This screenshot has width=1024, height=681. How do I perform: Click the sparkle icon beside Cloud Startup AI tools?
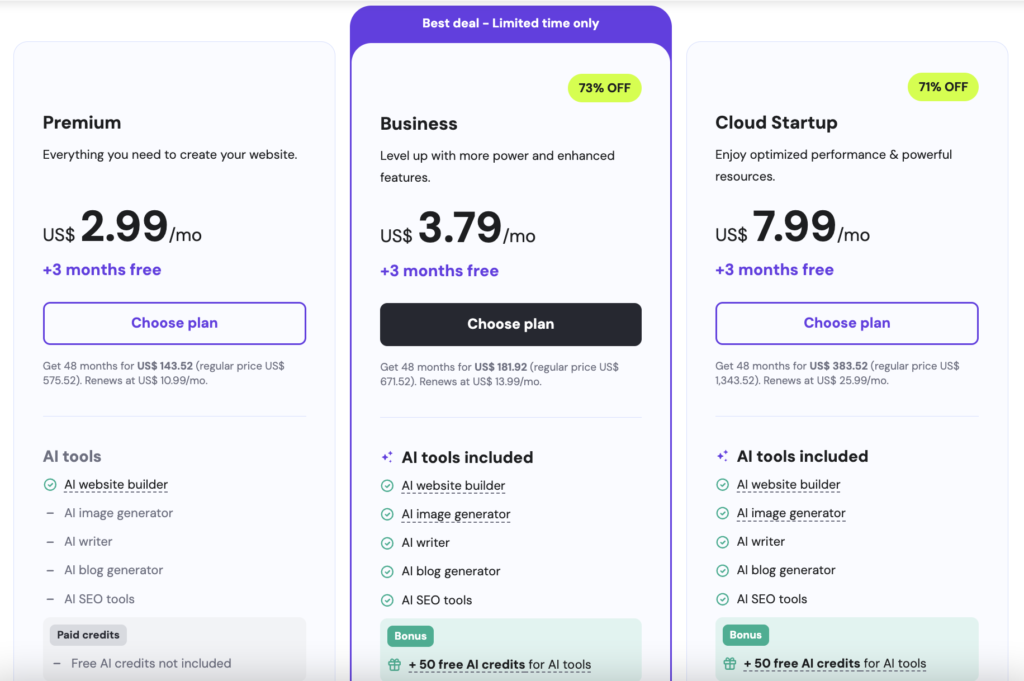tap(722, 456)
